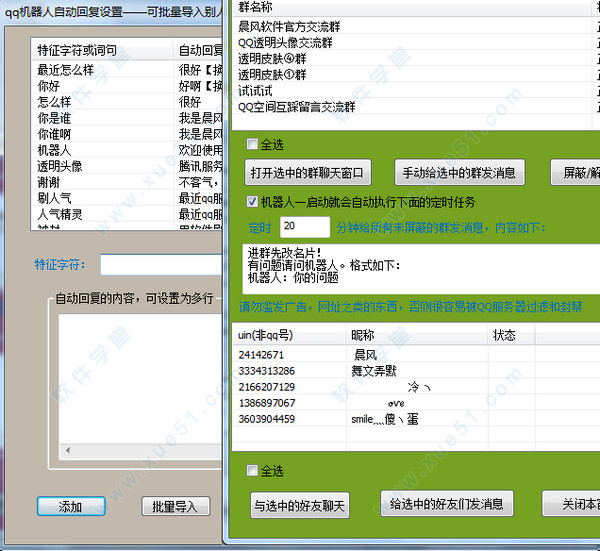Click the scheduled message text box starting 进群先改名片
Screen dimensions: 600x551
point(421,269)
